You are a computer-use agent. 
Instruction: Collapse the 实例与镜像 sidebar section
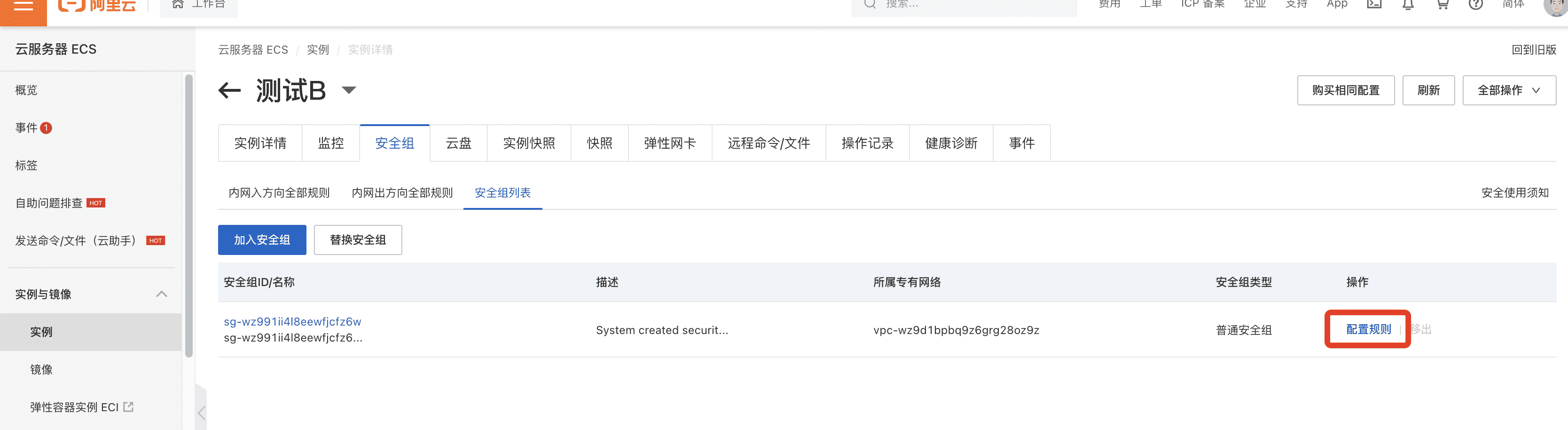(161, 294)
